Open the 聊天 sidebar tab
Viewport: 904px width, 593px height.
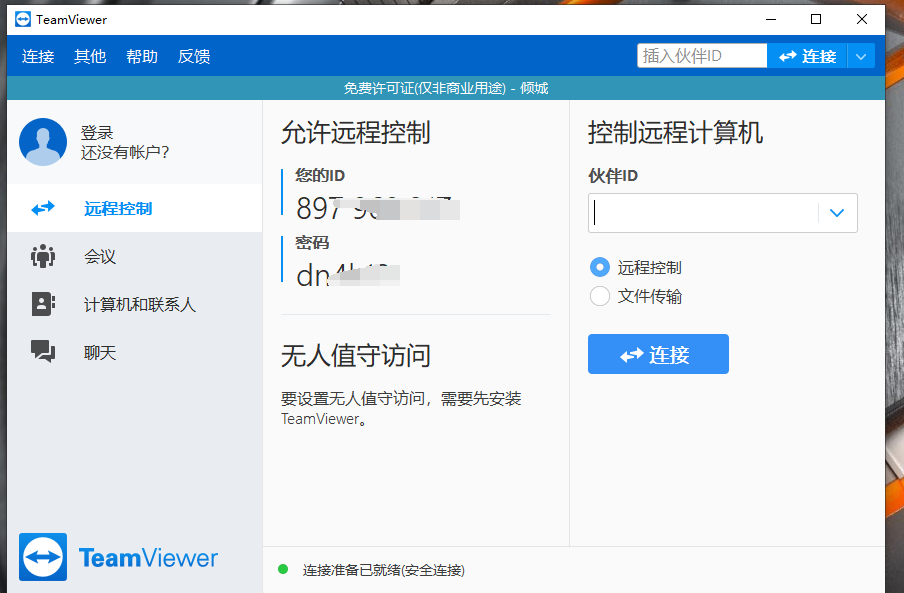pyautogui.click(x=134, y=352)
